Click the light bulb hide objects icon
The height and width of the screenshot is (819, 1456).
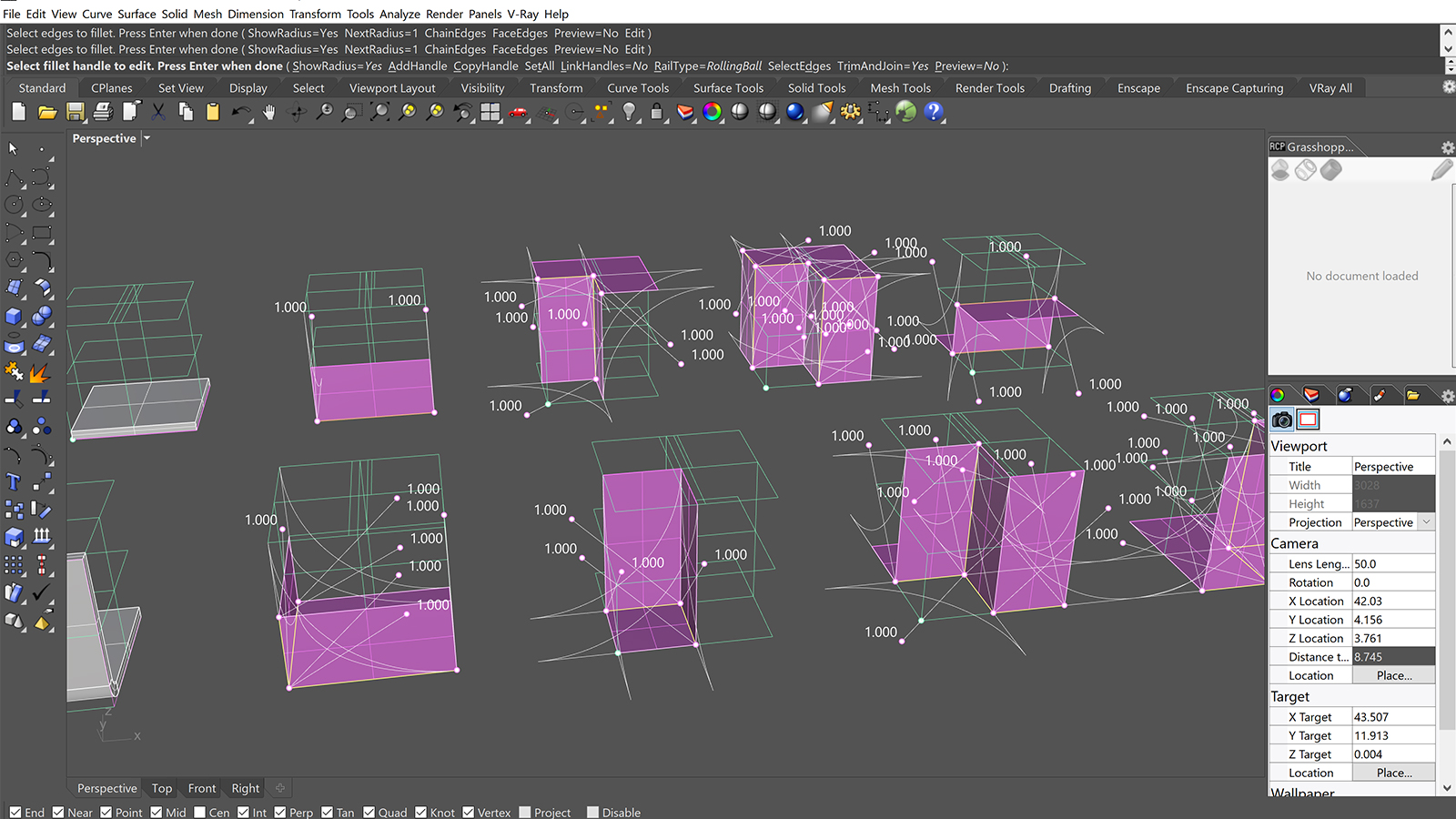coord(630,112)
